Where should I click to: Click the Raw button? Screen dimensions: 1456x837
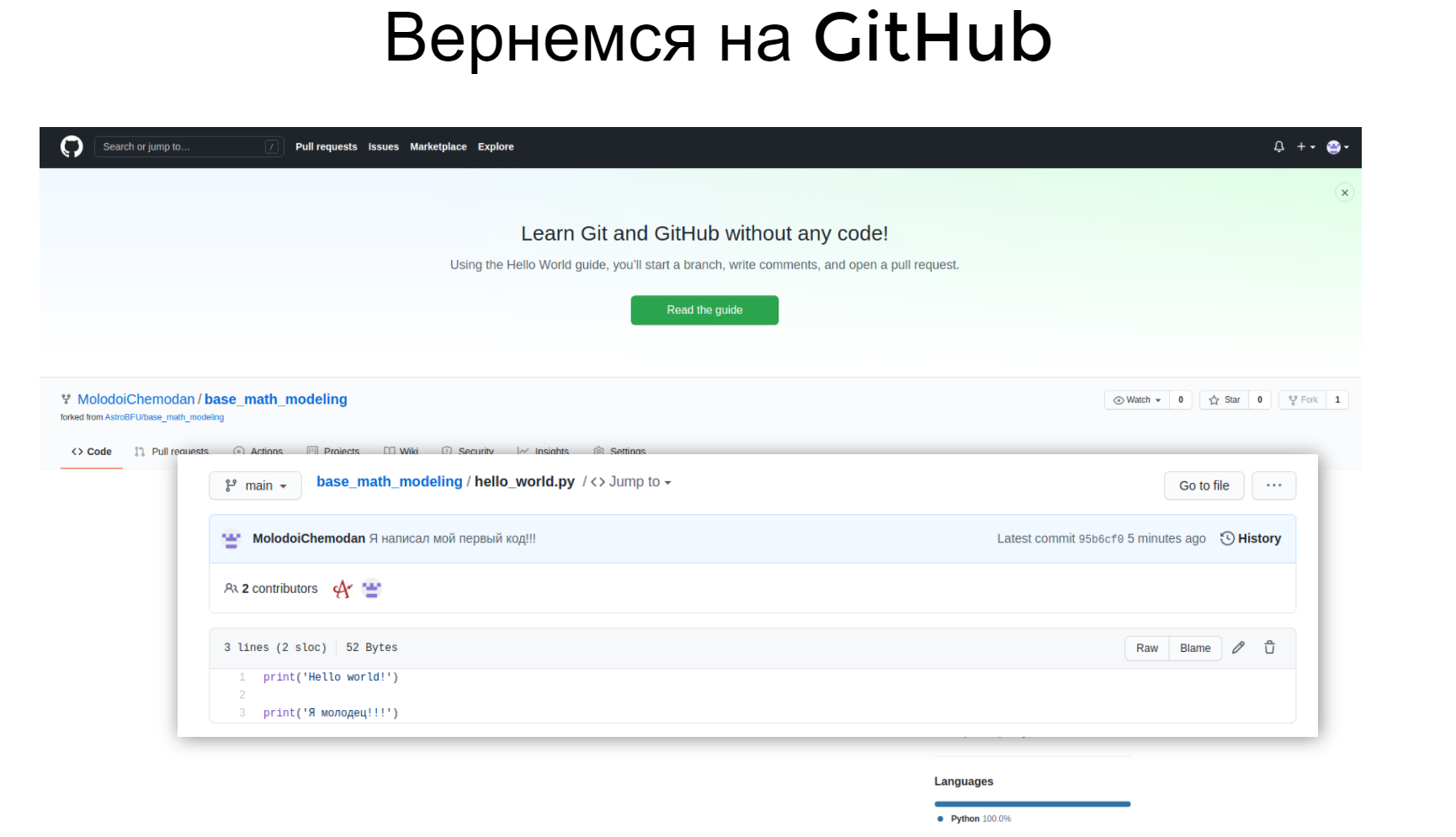click(x=1147, y=648)
